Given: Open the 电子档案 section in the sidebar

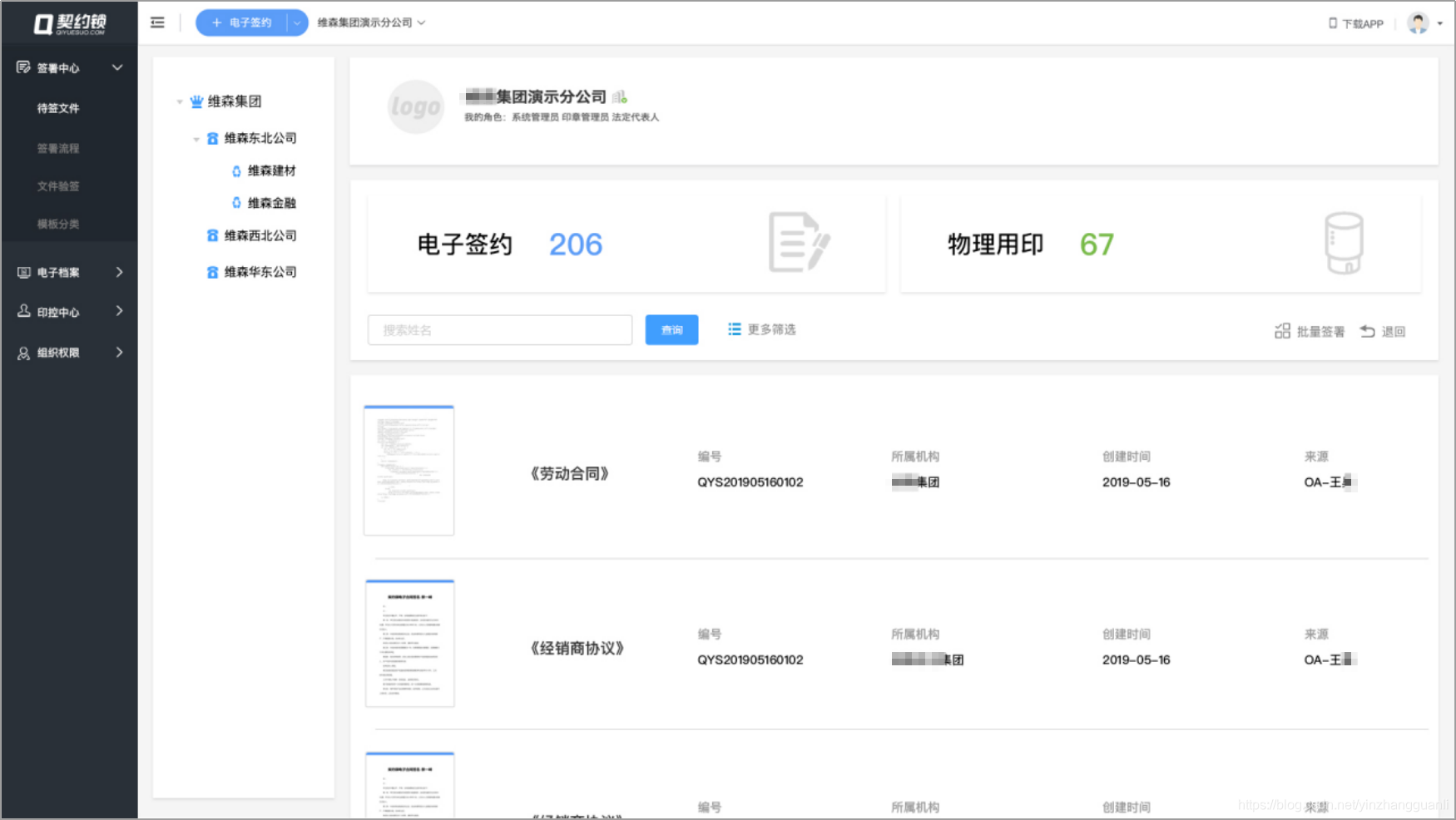Looking at the screenshot, I should (58, 272).
